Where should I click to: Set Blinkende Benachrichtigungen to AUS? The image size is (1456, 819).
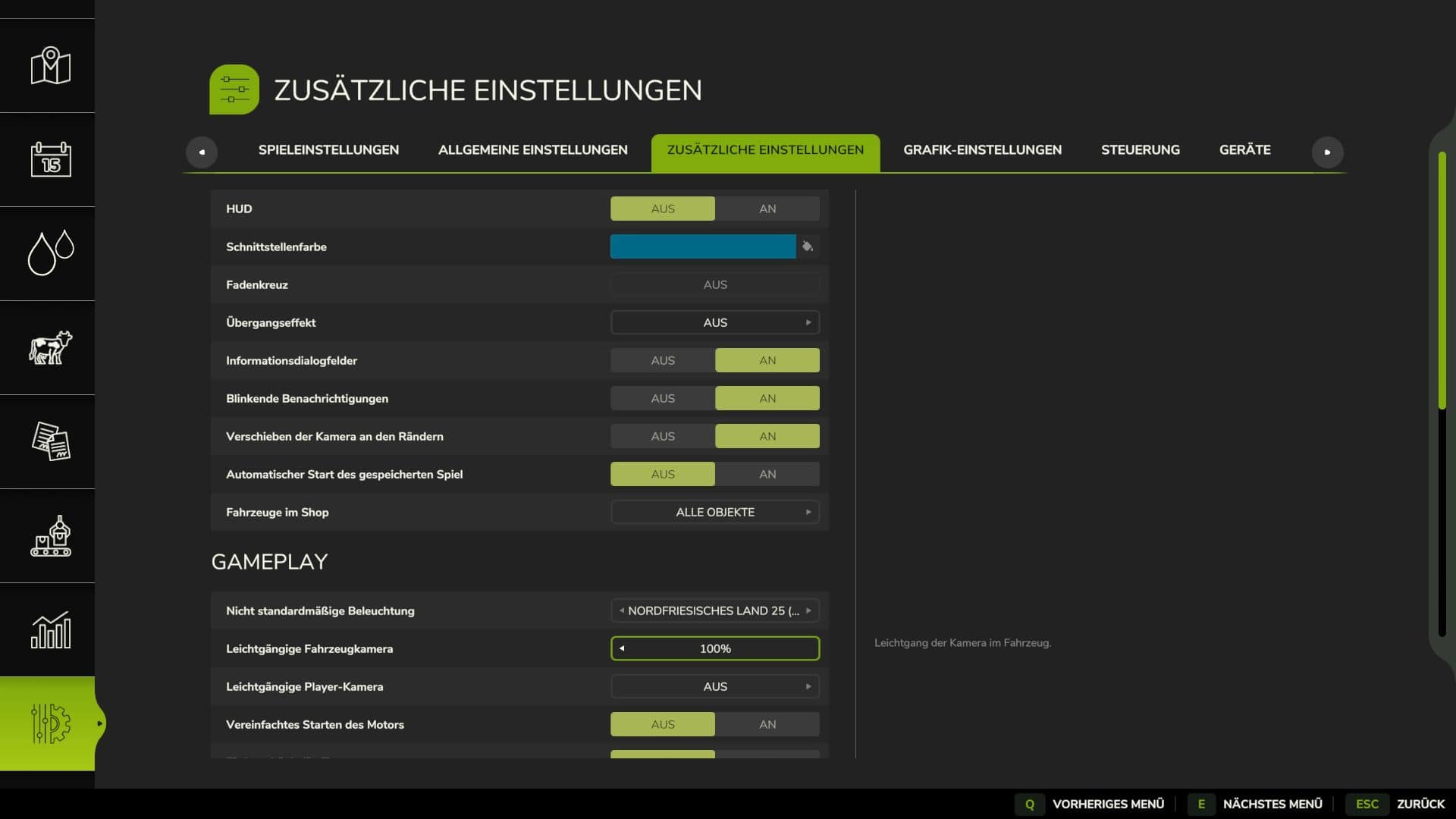(x=662, y=398)
